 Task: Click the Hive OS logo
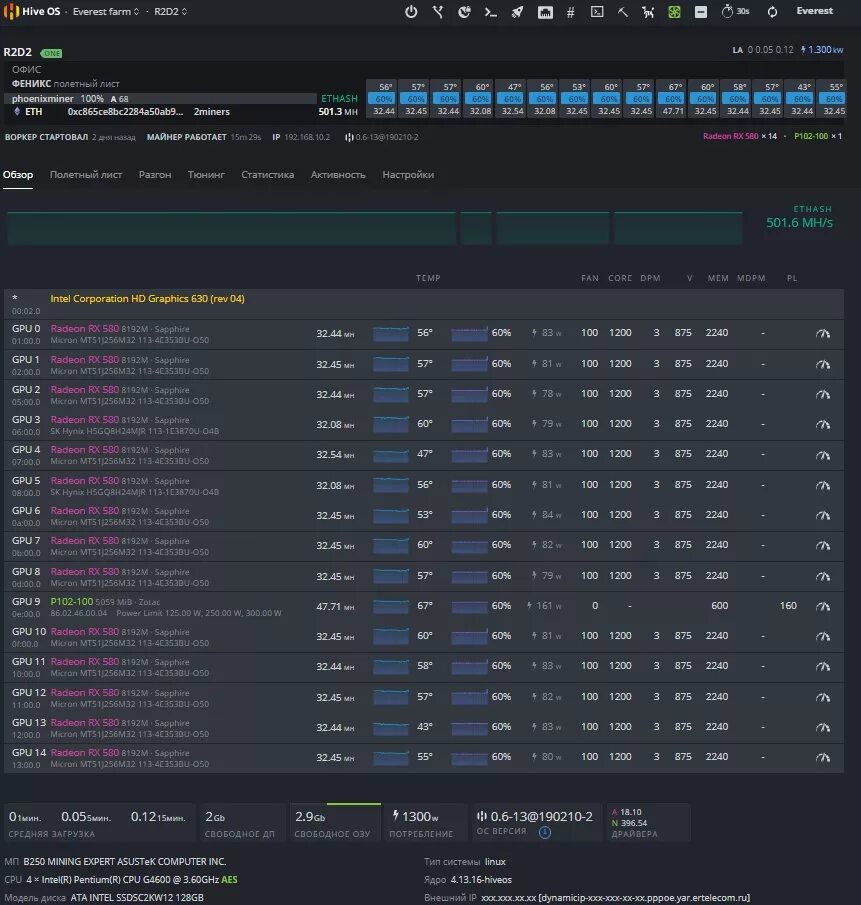click(x=32, y=11)
